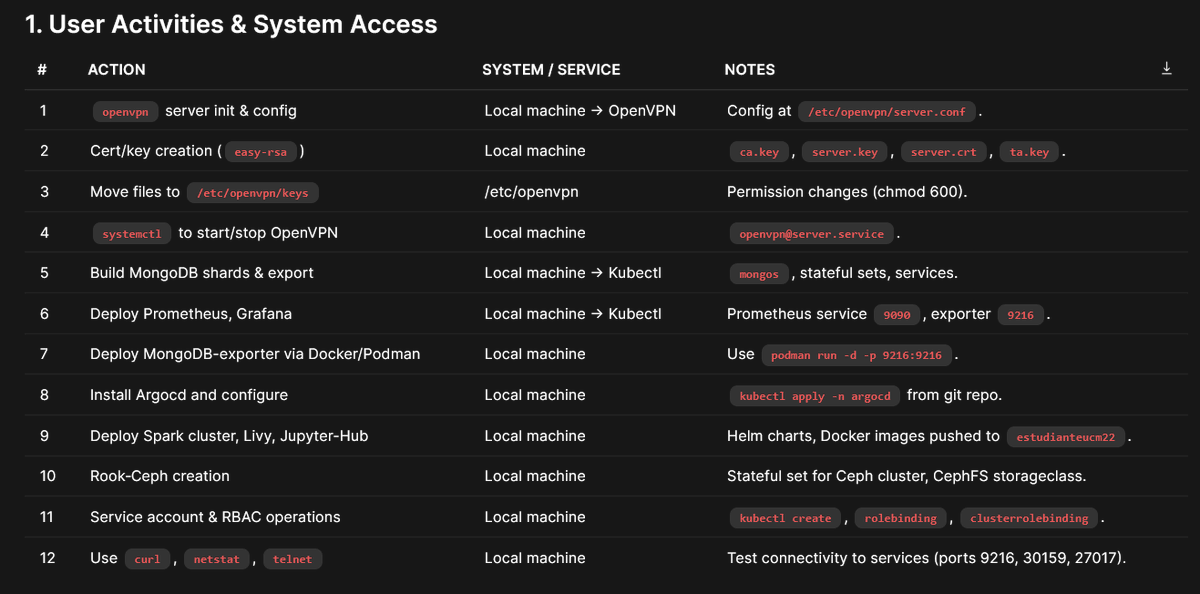The width and height of the screenshot is (1200, 594).
Task: Click the 'clusterrolebinding' code tag
Action: coord(1030,518)
